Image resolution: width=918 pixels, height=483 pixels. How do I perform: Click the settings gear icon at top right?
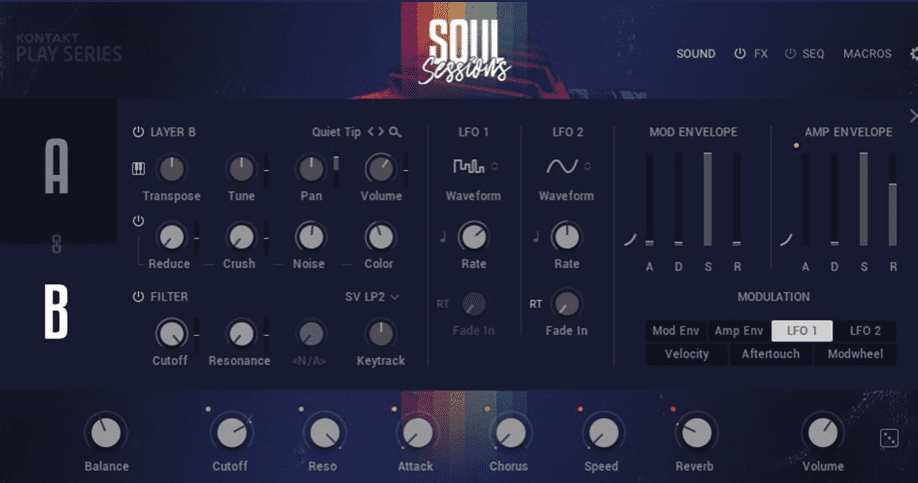tap(913, 54)
